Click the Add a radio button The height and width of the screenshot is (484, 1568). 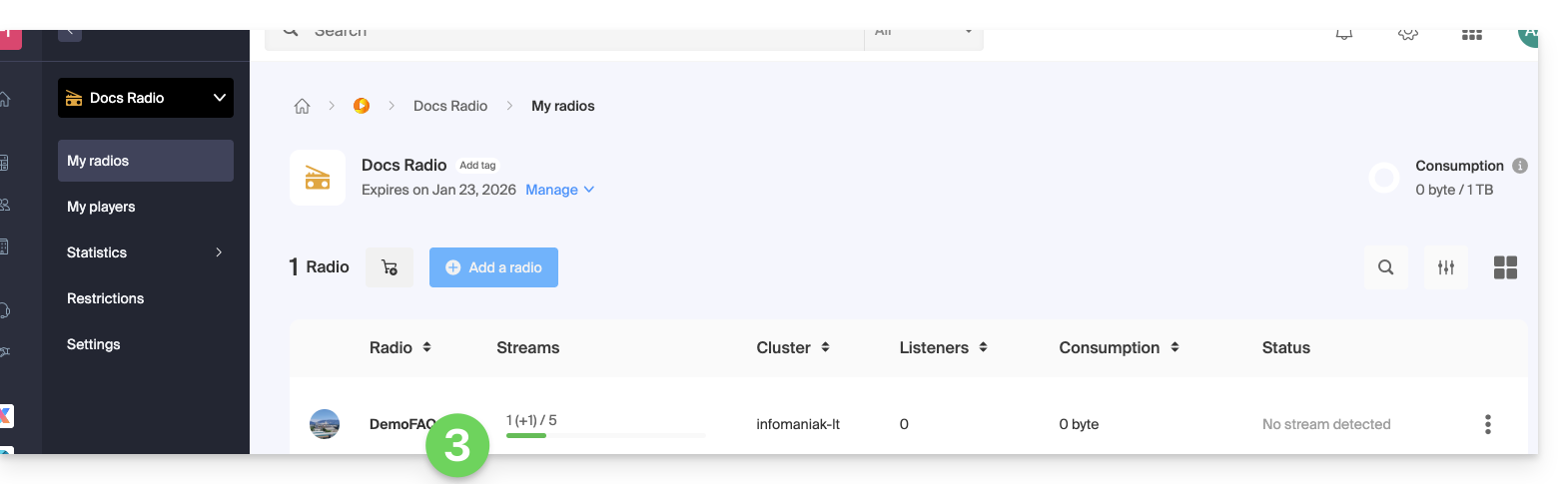tap(493, 267)
